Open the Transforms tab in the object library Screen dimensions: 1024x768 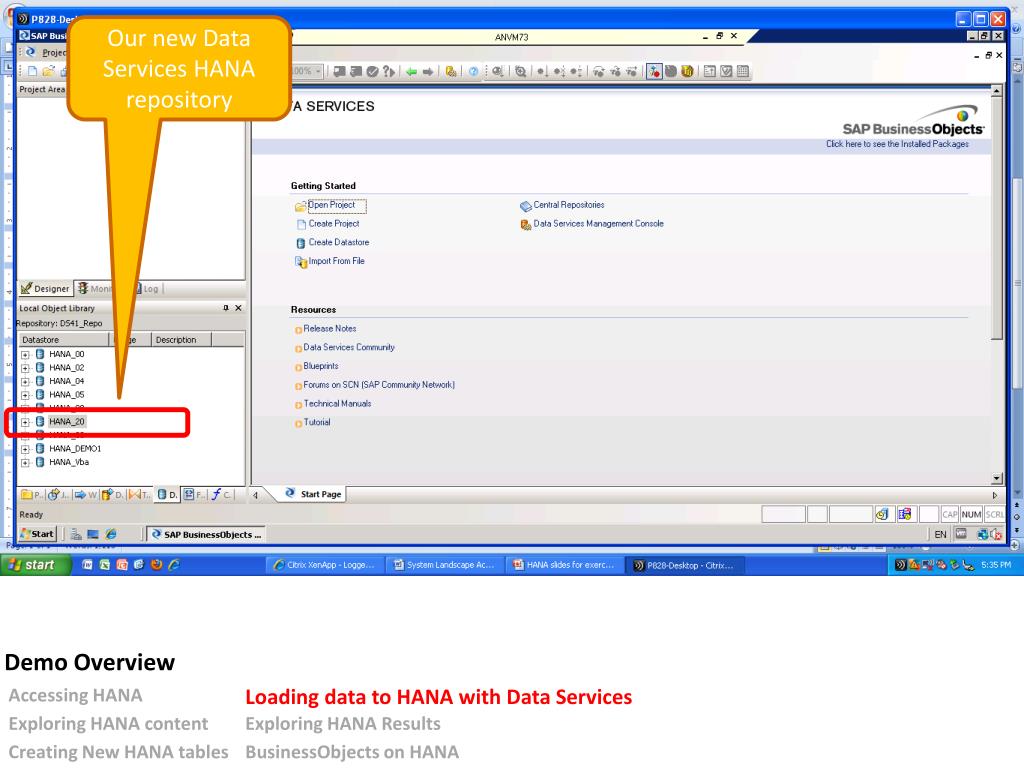point(139,495)
